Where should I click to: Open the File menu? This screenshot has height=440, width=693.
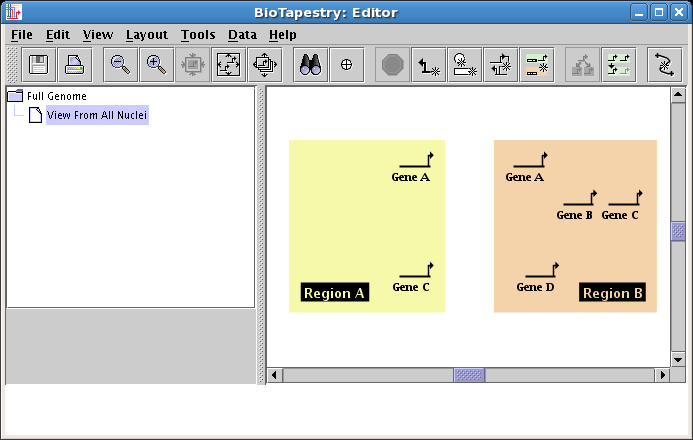[x=21, y=34]
